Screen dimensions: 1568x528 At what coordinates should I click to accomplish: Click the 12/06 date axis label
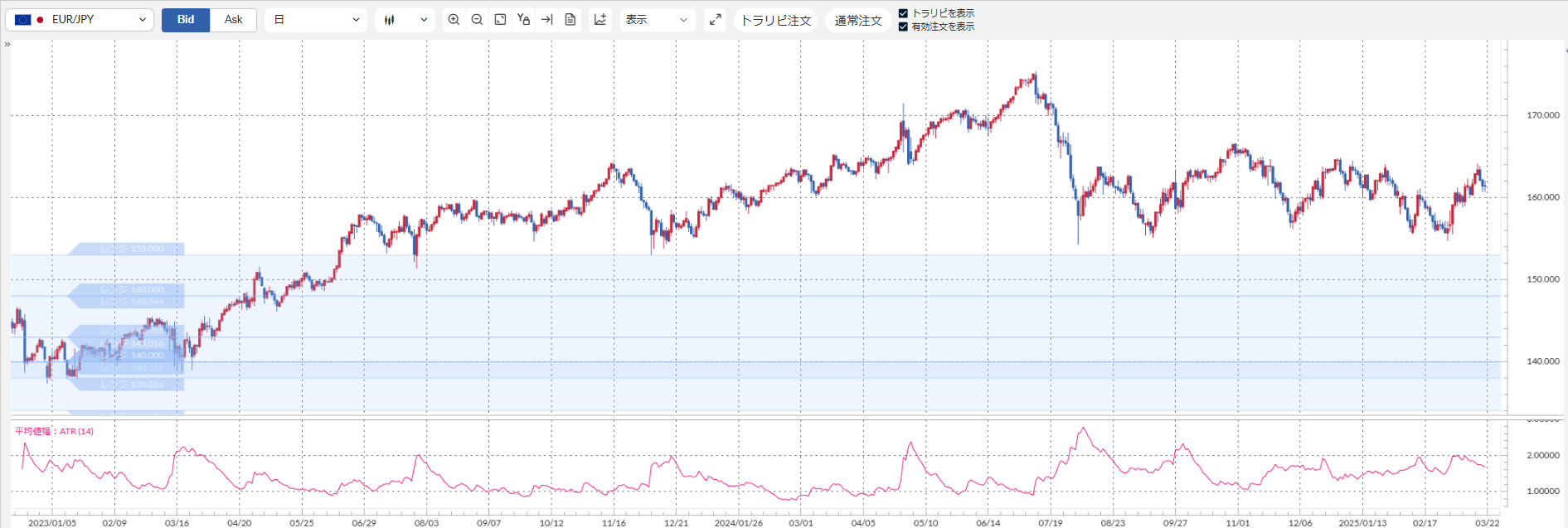tap(1300, 523)
